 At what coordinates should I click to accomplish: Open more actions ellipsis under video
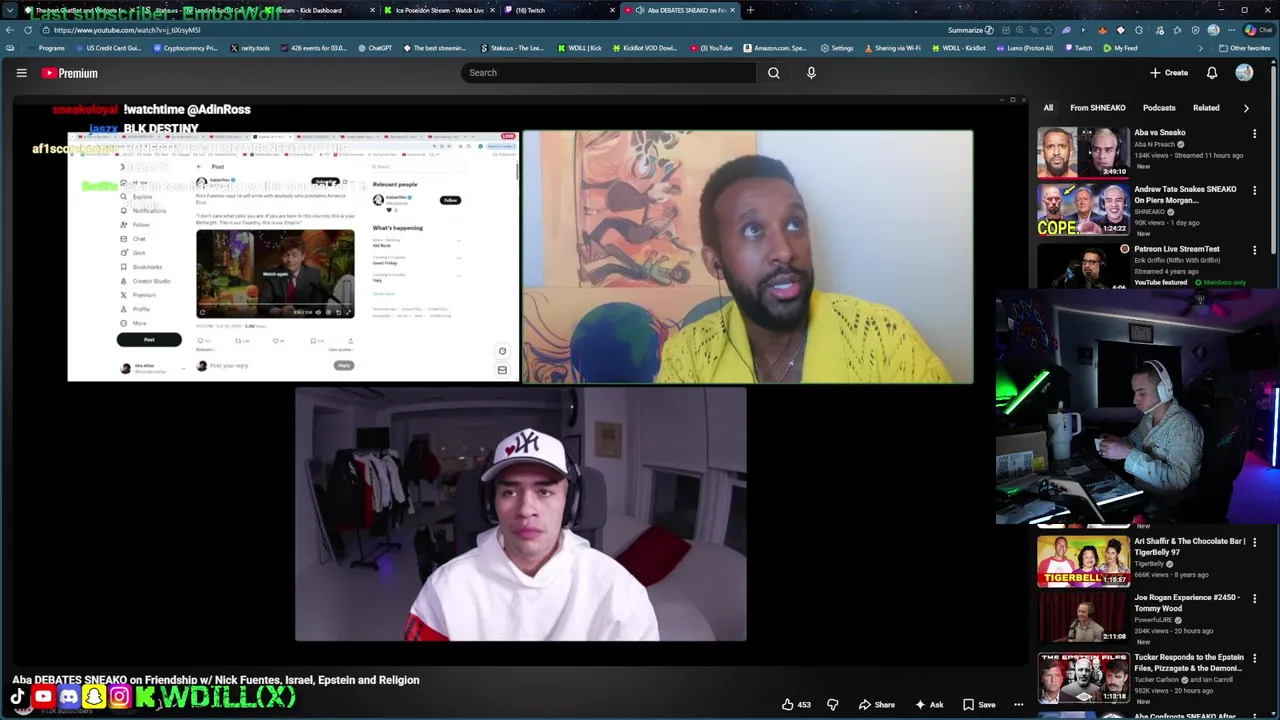tap(1018, 705)
